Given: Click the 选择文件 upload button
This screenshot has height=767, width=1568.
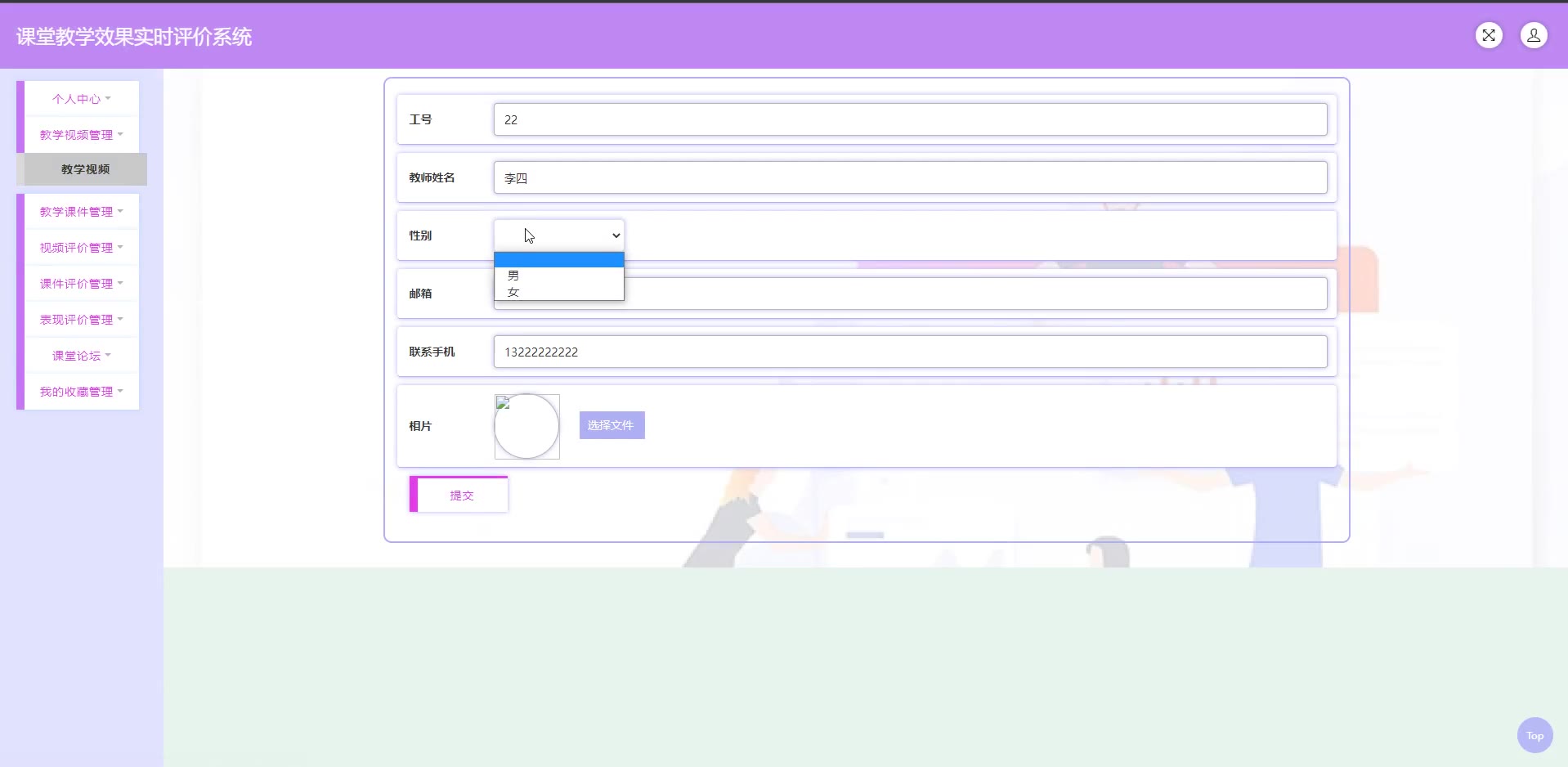Looking at the screenshot, I should pyautogui.click(x=612, y=425).
